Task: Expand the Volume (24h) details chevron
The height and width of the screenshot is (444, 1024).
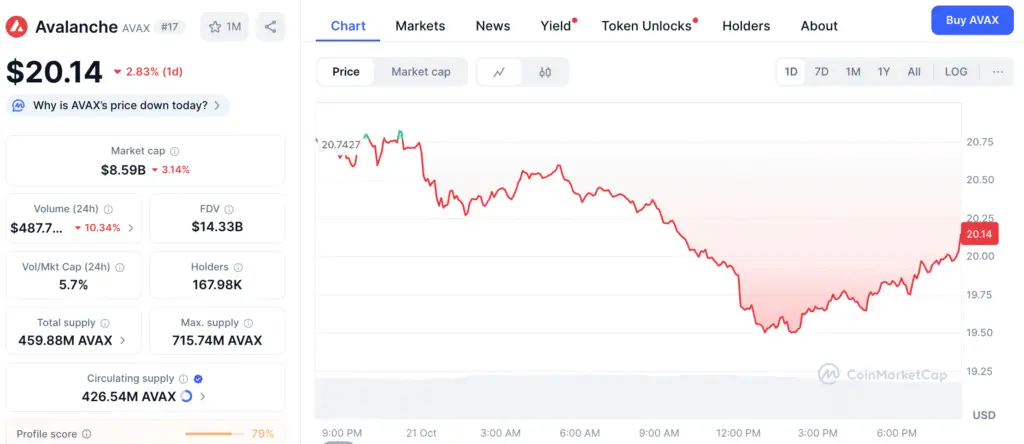Action: 131,228
